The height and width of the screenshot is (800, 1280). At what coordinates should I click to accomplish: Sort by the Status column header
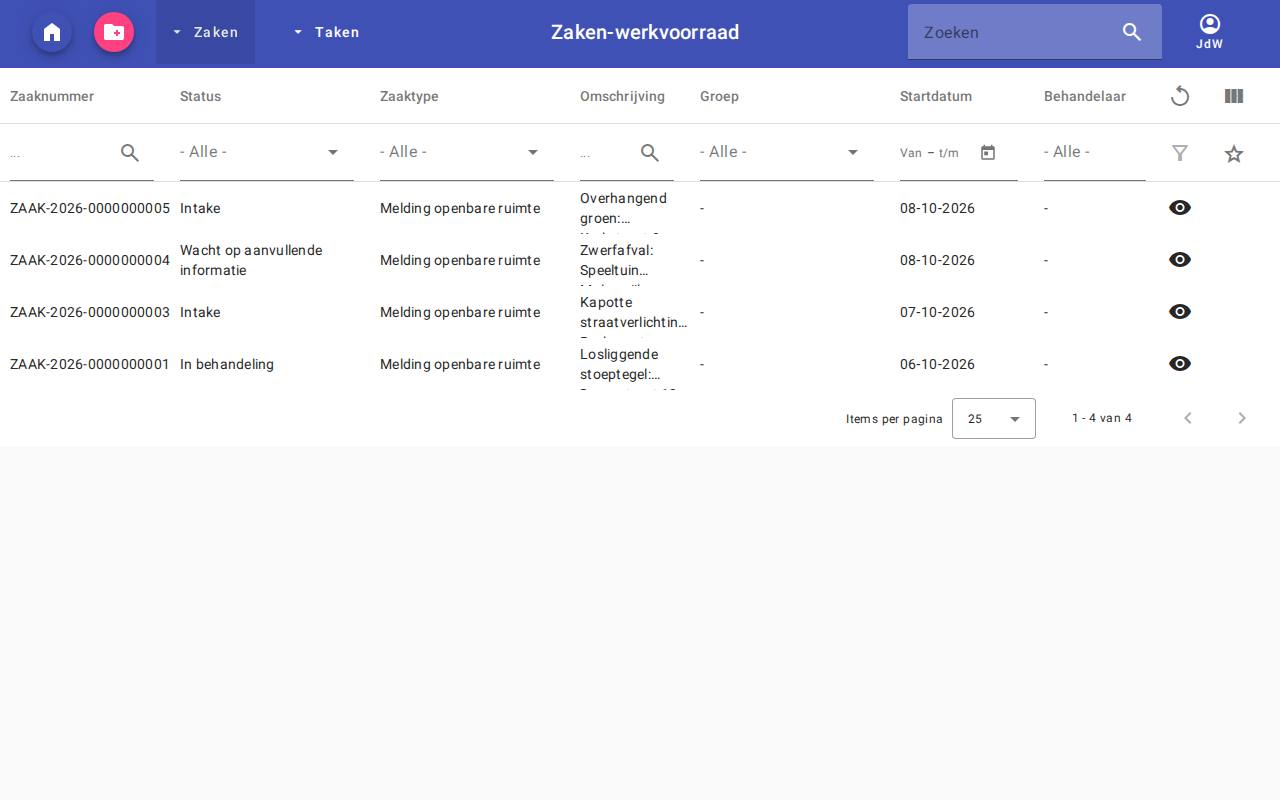tap(200, 96)
